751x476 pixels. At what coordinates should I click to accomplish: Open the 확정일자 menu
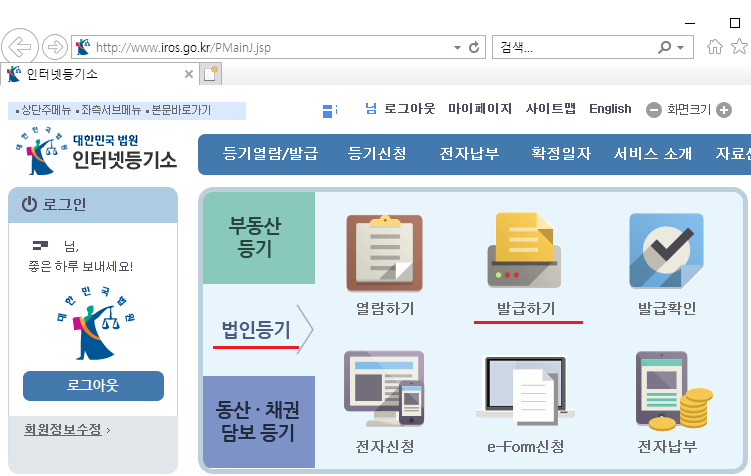point(561,154)
